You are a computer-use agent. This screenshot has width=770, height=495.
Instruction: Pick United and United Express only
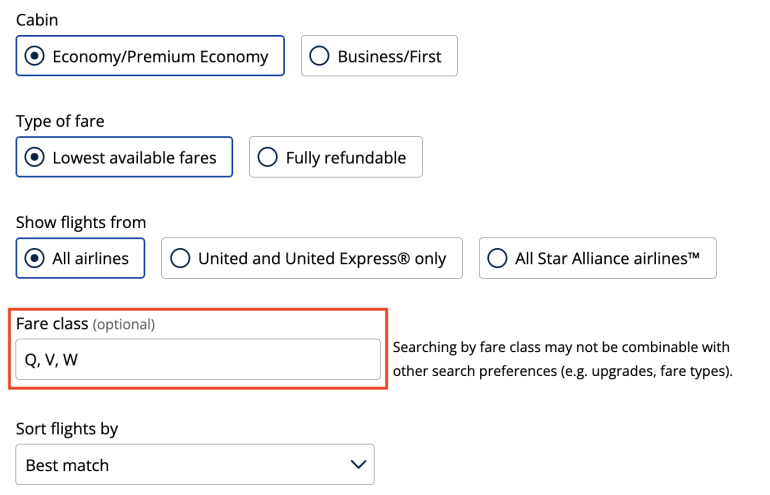click(311, 258)
